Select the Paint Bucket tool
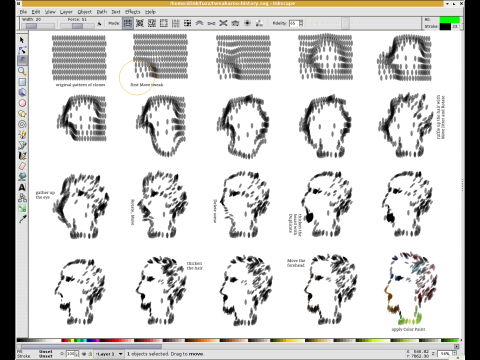 tap(22, 177)
